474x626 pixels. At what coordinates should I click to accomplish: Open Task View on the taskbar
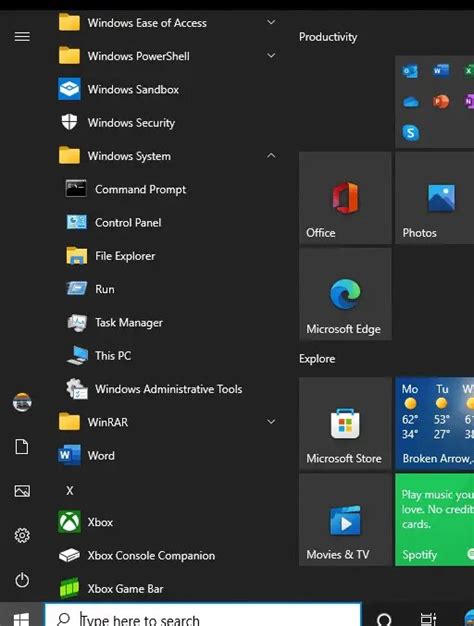pos(428,619)
